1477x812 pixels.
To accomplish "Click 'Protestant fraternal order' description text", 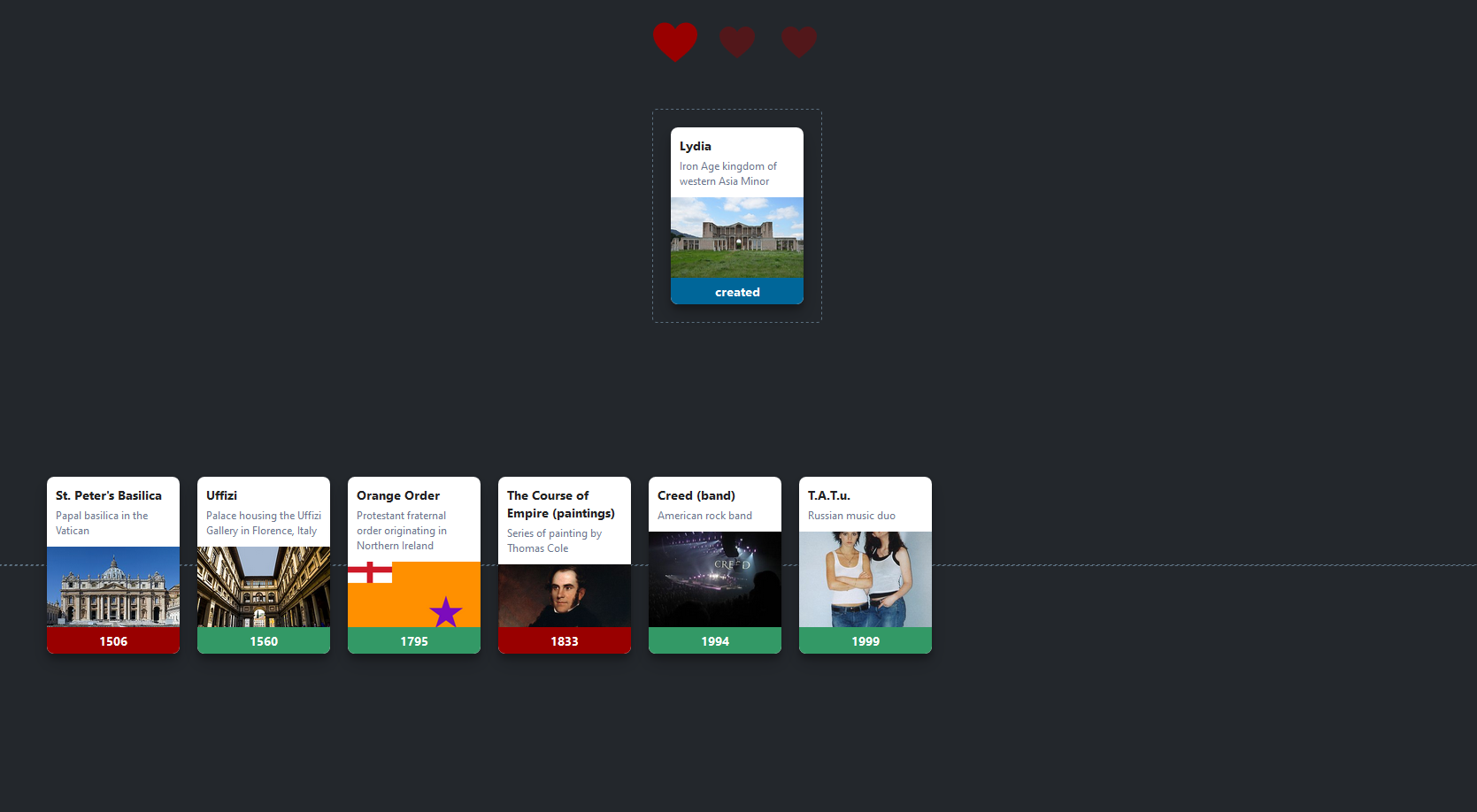I will tap(402, 531).
